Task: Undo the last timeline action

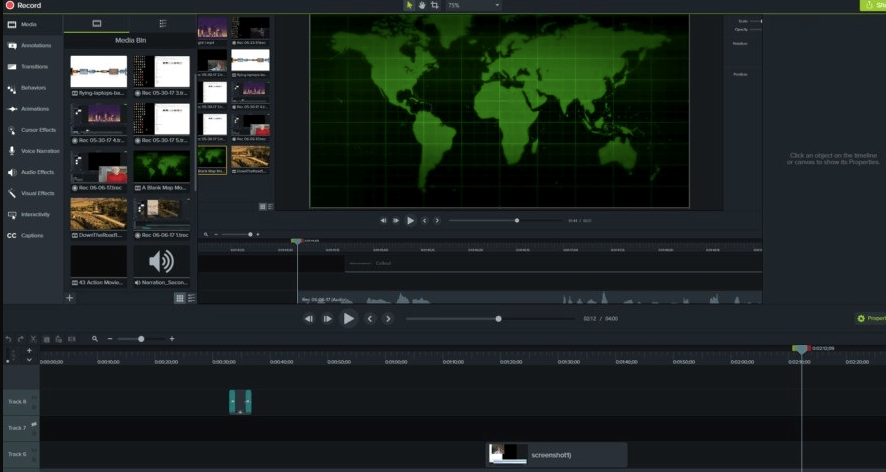Action: [8, 339]
